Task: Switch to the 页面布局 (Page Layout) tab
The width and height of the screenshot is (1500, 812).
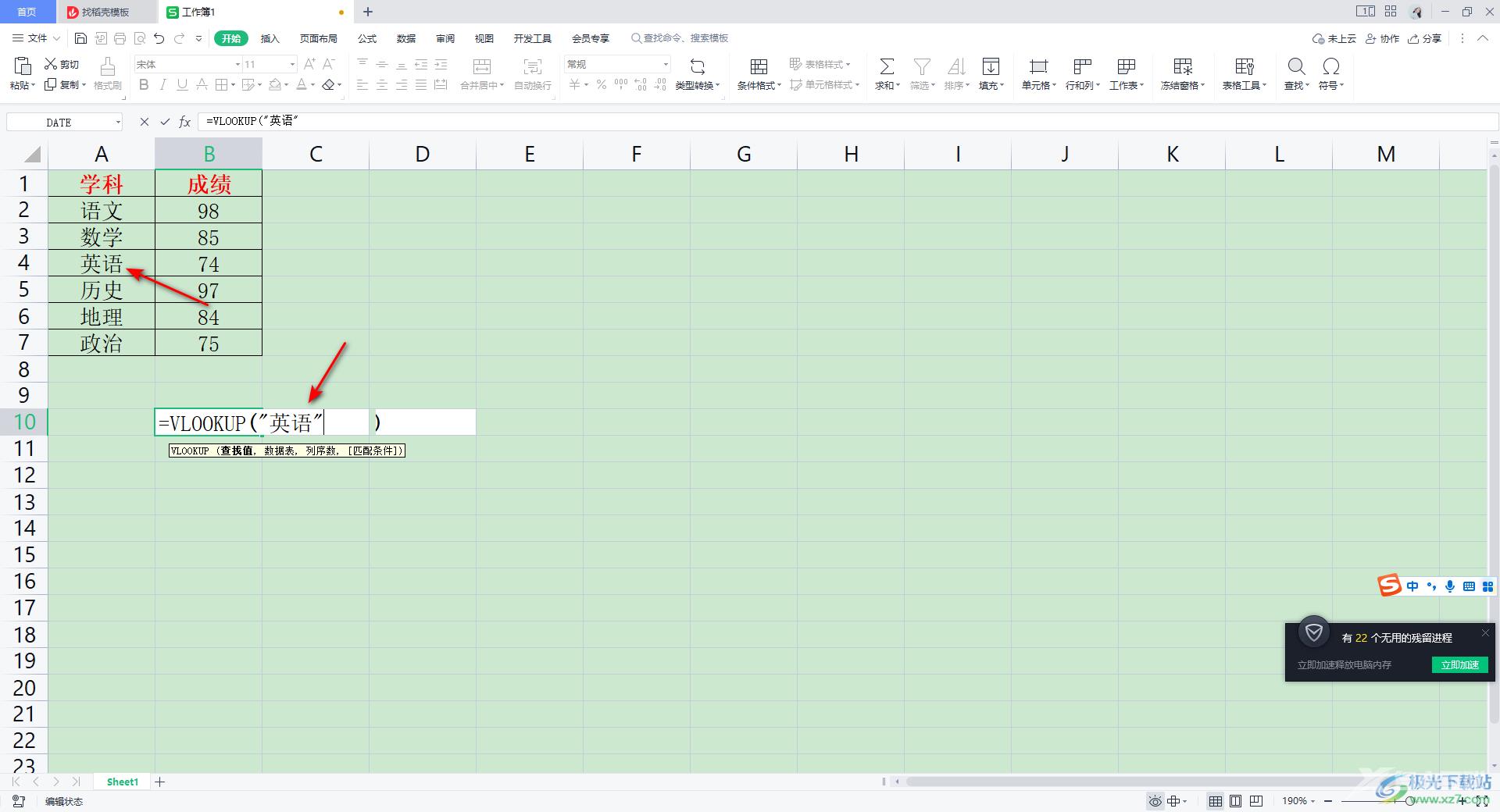Action: pyautogui.click(x=318, y=38)
